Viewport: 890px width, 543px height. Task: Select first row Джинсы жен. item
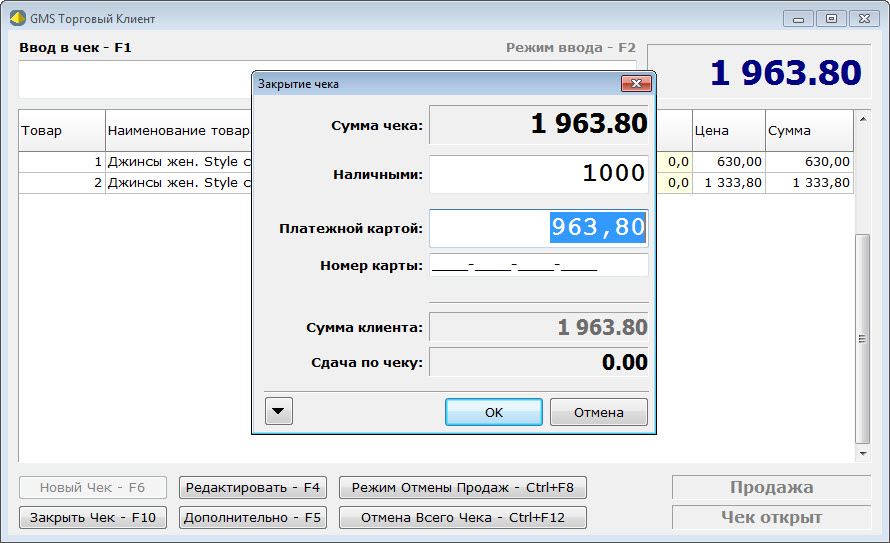tap(170, 161)
